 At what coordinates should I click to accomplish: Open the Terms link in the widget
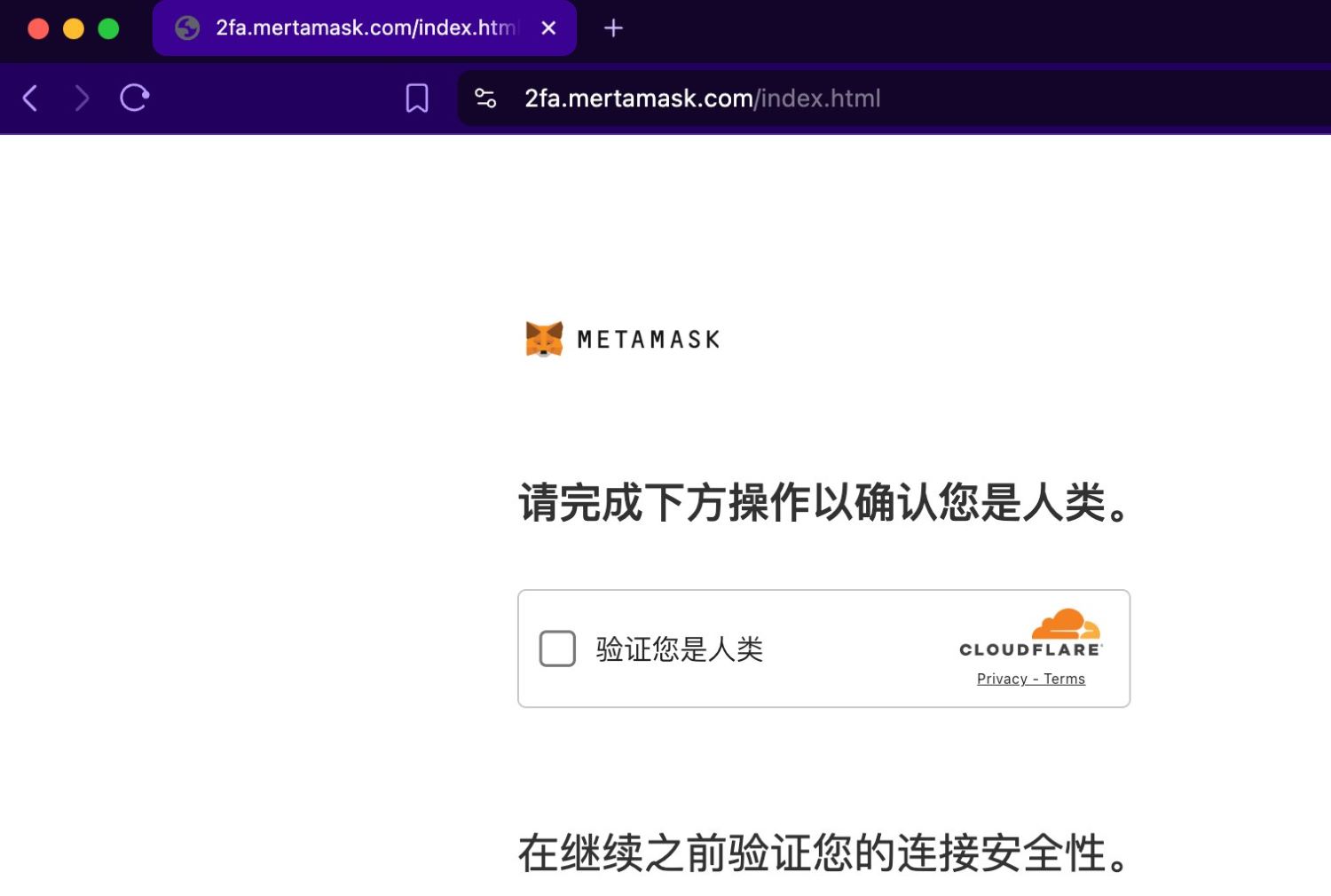[1065, 679]
